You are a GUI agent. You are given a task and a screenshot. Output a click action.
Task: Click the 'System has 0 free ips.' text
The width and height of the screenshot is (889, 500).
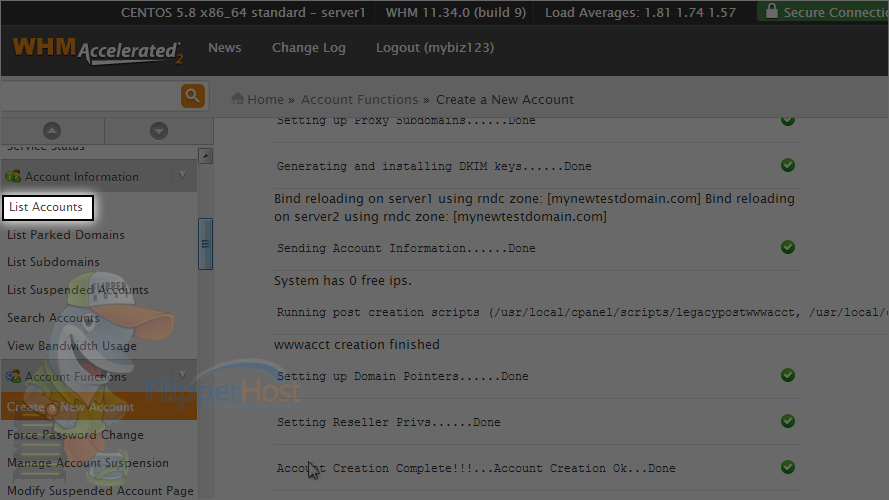click(343, 280)
